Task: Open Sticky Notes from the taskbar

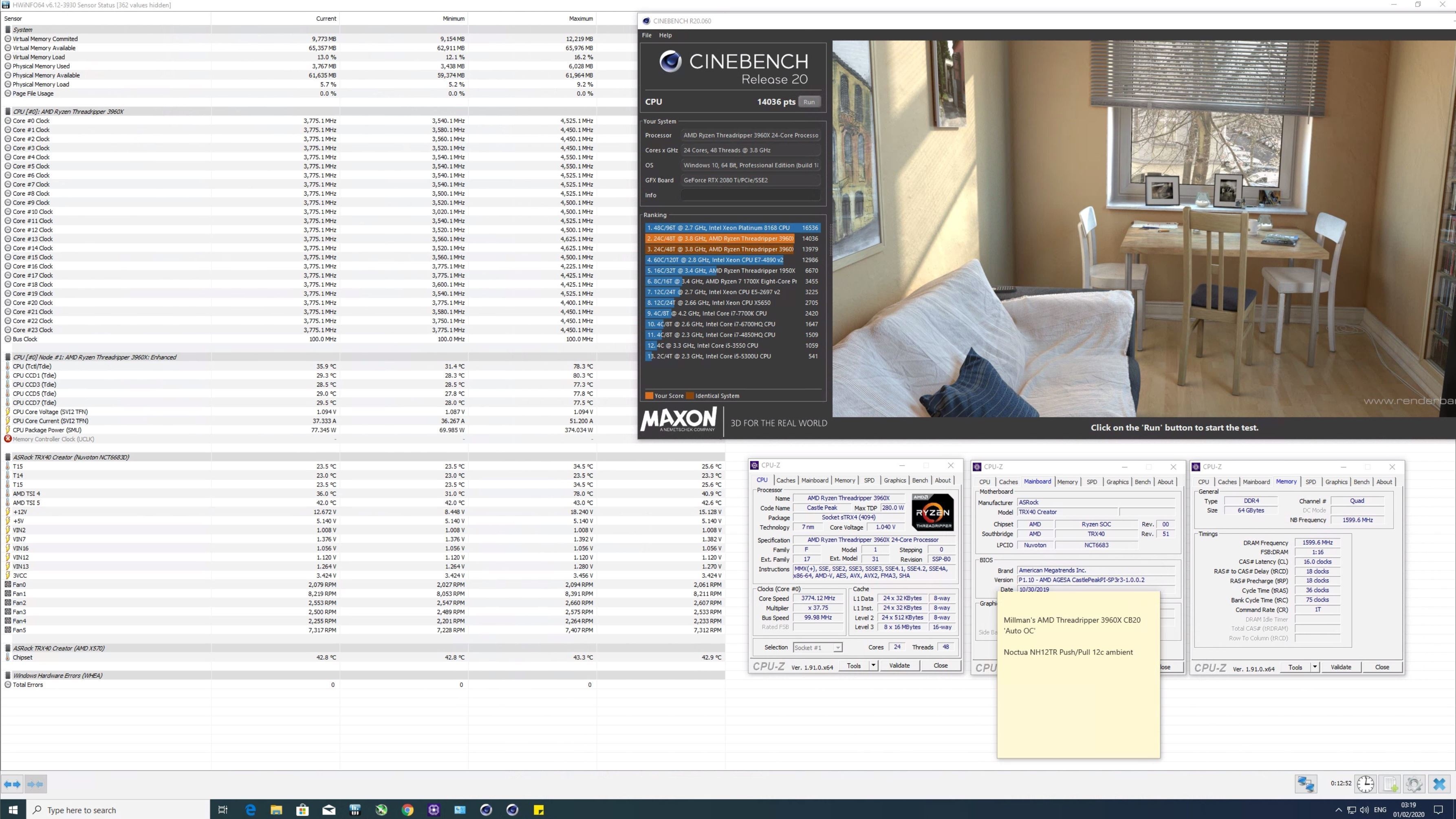Action: [x=539, y=810]
